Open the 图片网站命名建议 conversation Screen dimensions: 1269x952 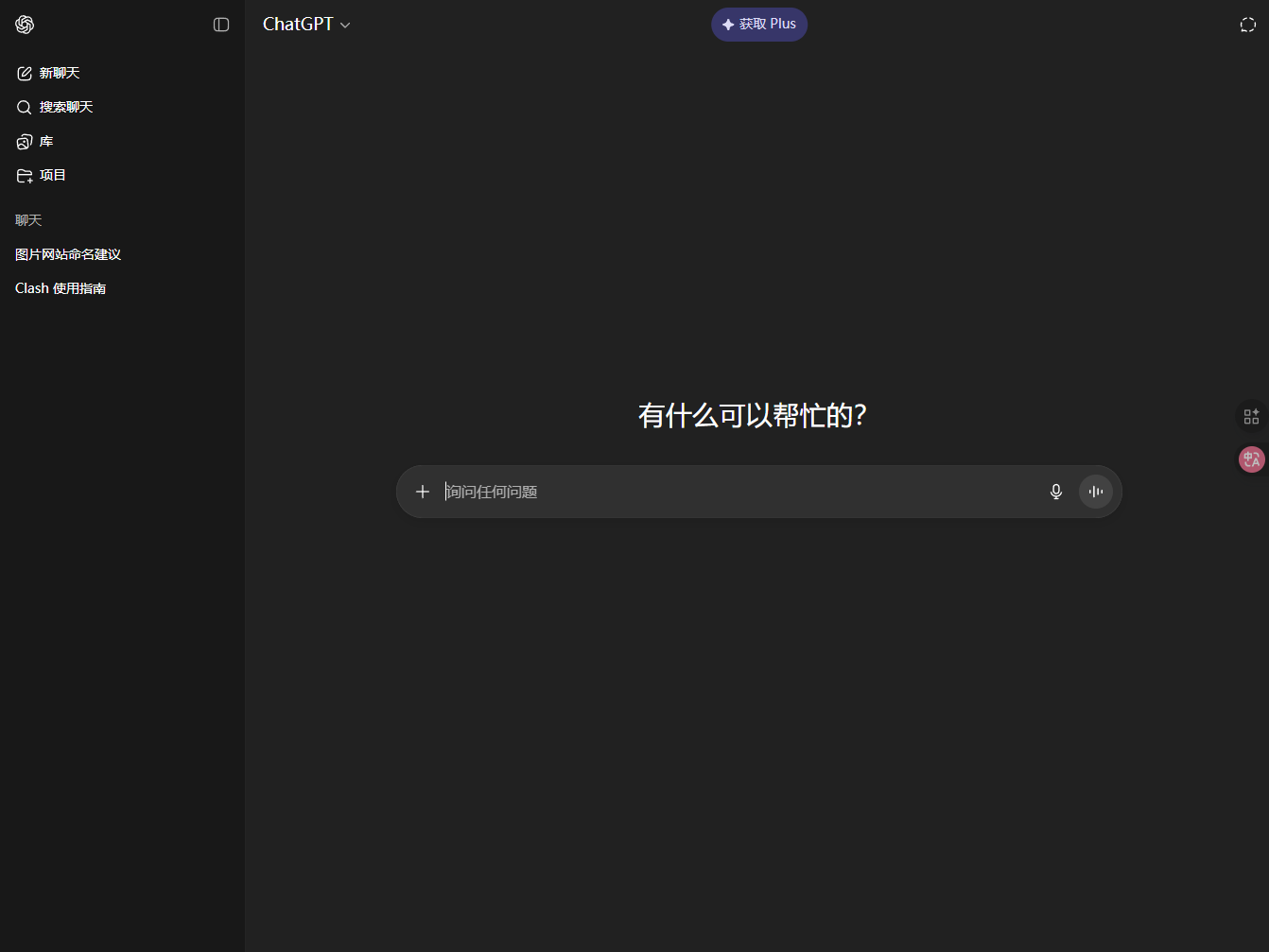coord(68,254)
